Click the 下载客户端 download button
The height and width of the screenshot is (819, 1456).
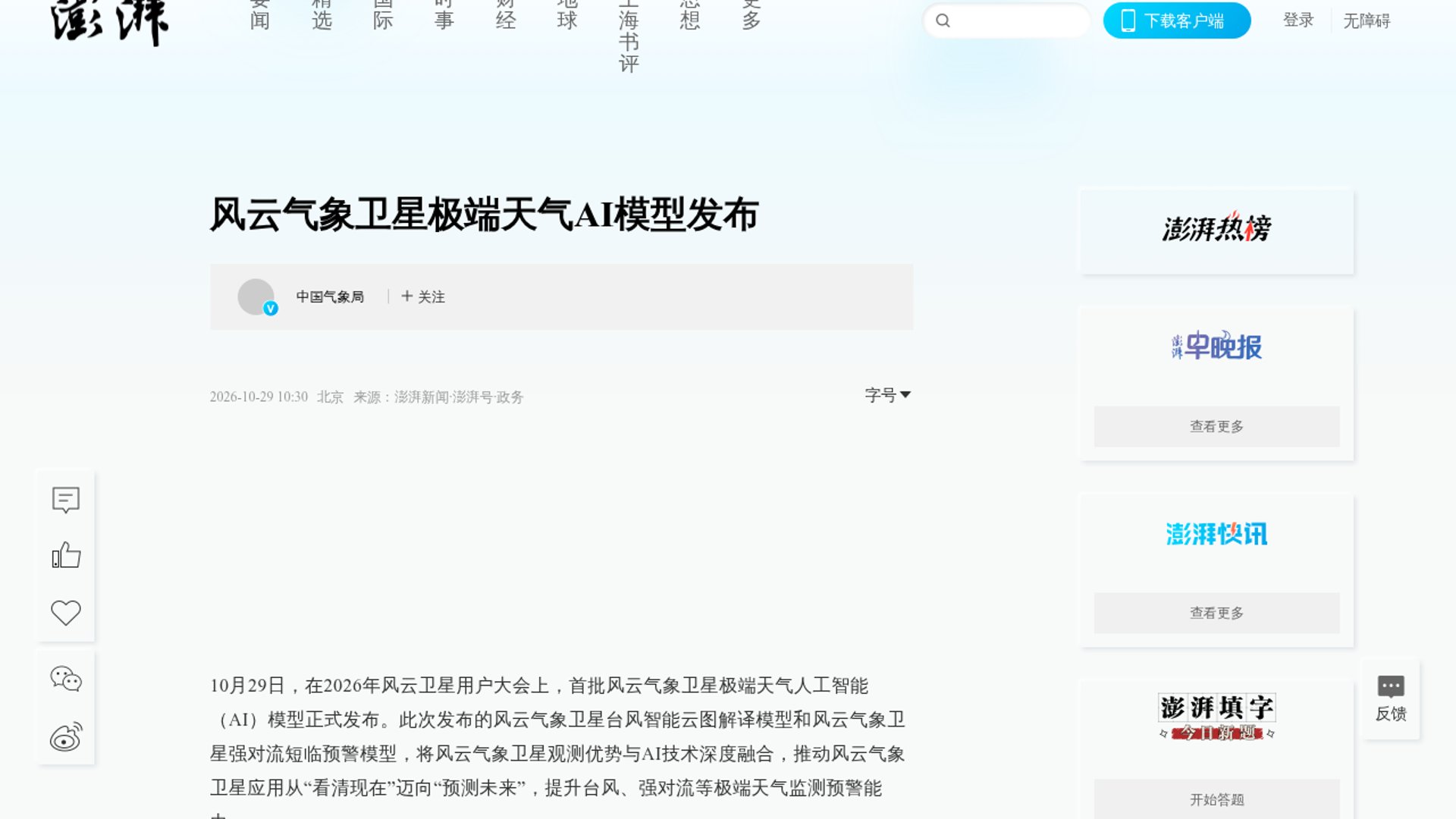coord(1177,20)
